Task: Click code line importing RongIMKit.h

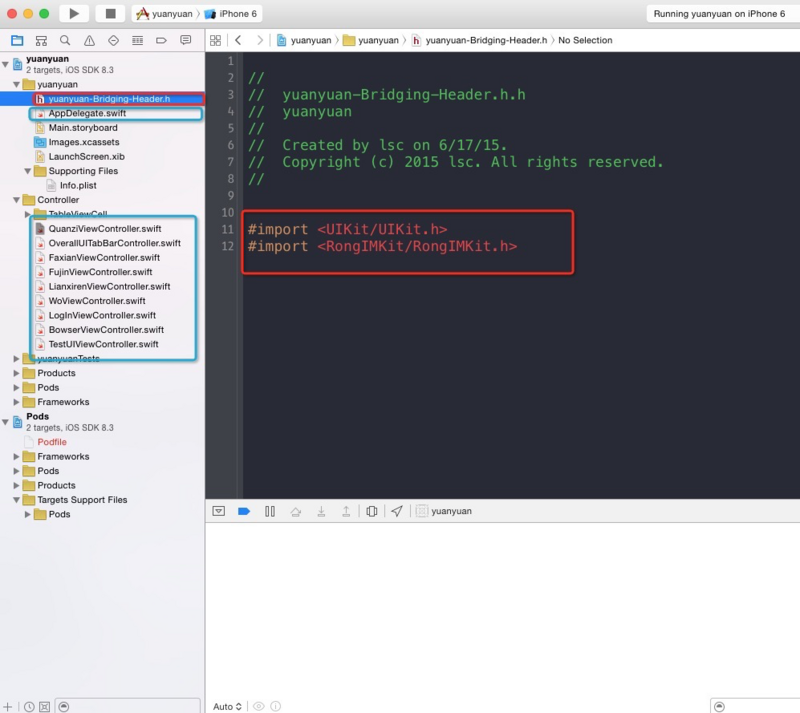Action: pos(382,246)
